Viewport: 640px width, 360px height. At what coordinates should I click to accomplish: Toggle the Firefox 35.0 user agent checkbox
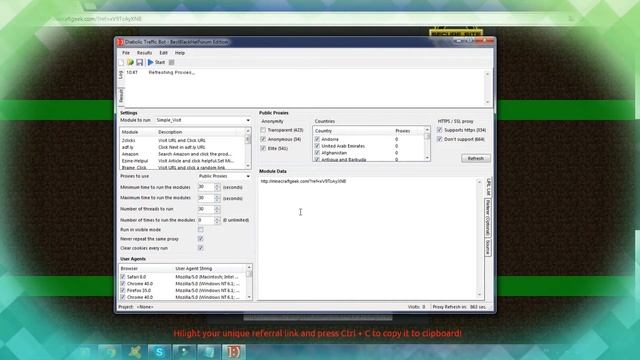click(x=123, y=291)
